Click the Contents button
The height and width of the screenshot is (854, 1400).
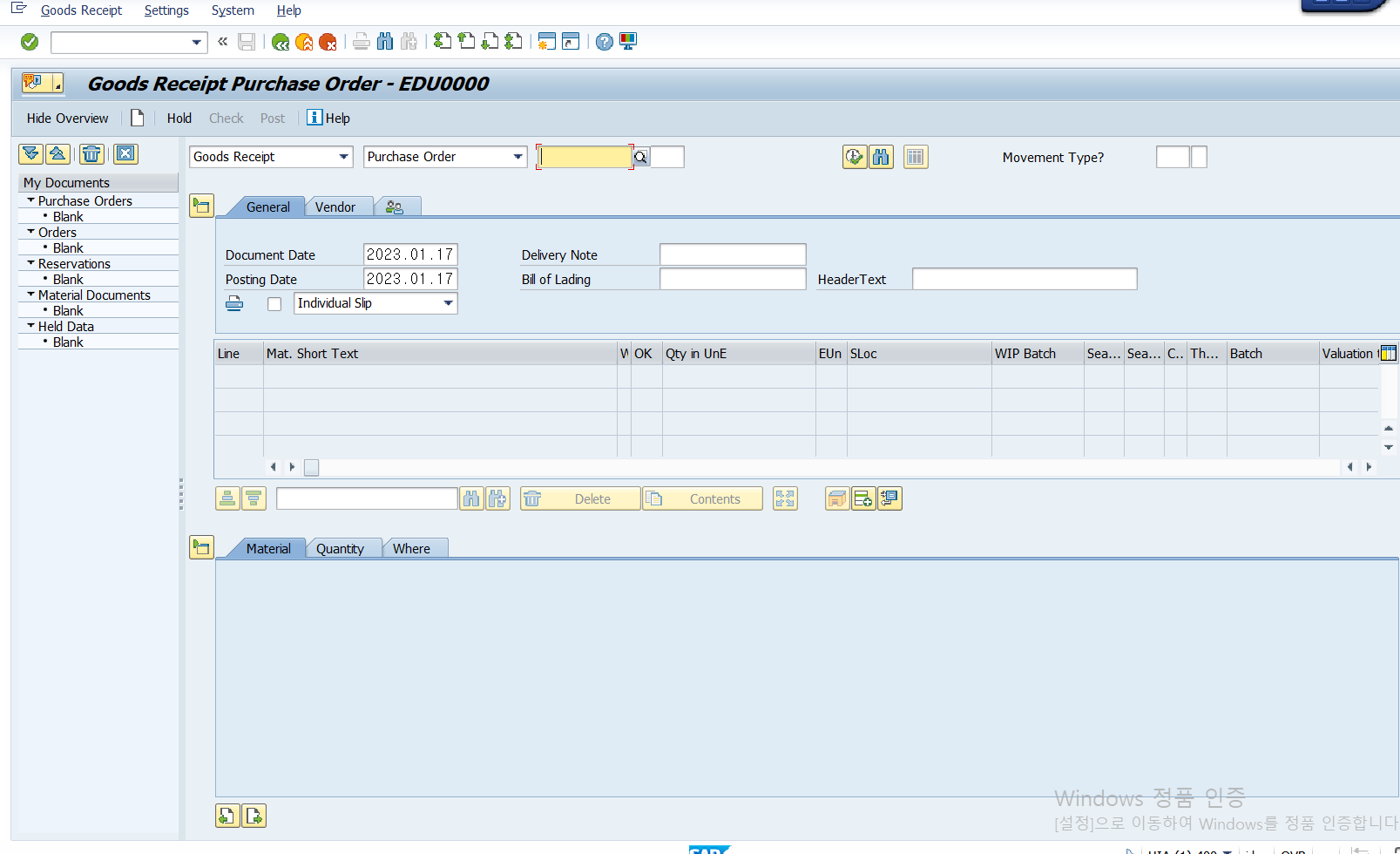[x=702, y=498]
